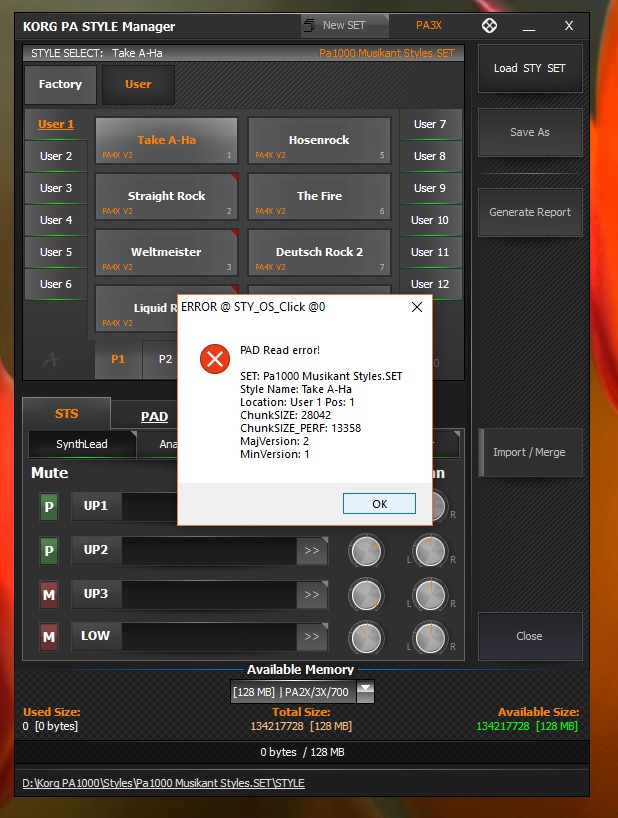The image size is (618, 818).
Task: Click the New SET button
Action: [x=345, y=26]
